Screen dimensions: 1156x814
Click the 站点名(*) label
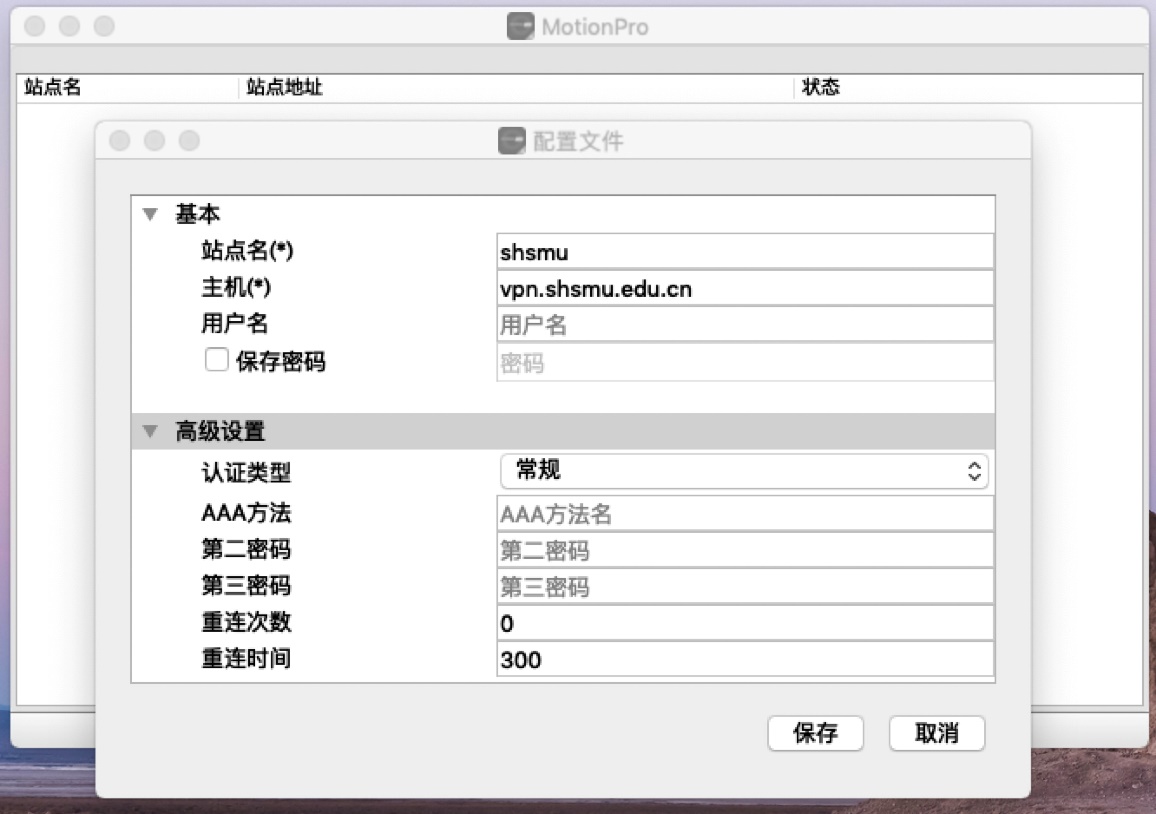tap(247, 251)
